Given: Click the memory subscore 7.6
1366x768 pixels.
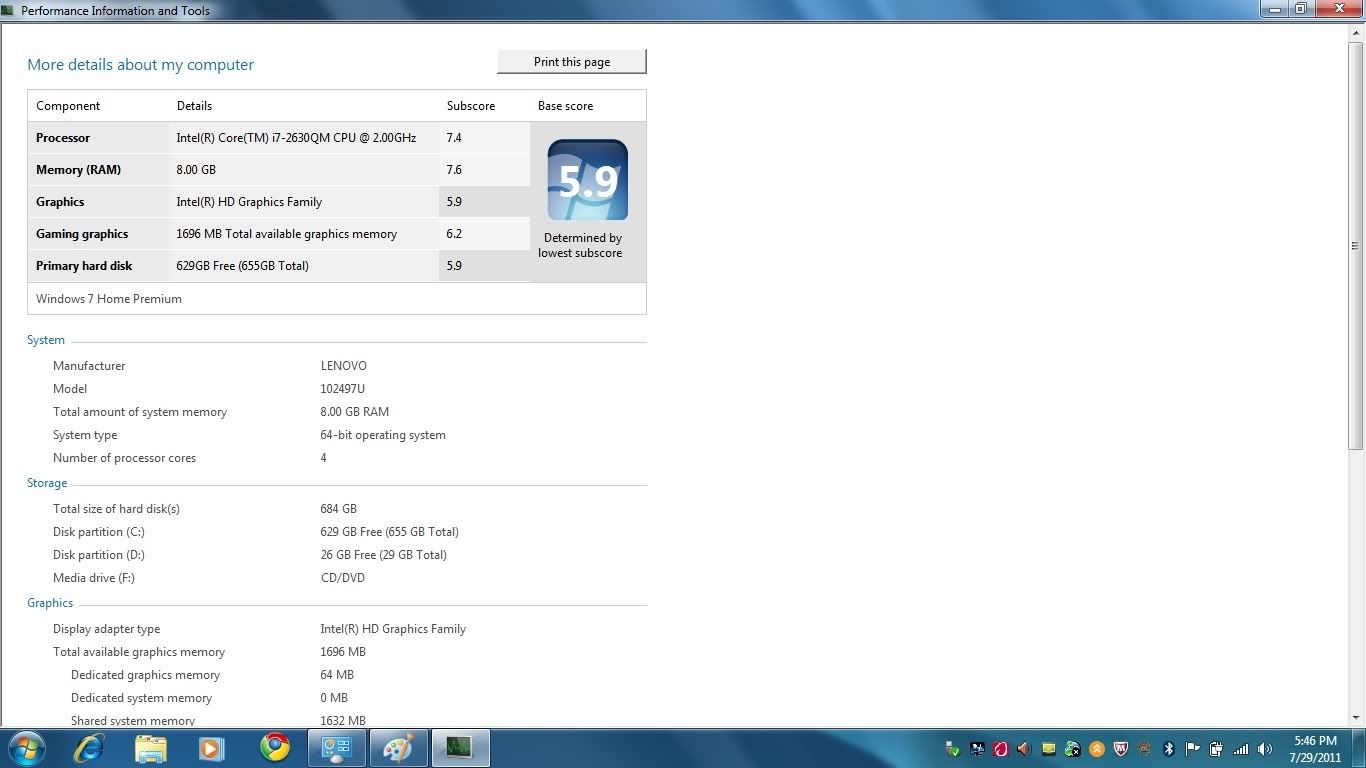Looking at the screenshot, I should click(454, 170).
